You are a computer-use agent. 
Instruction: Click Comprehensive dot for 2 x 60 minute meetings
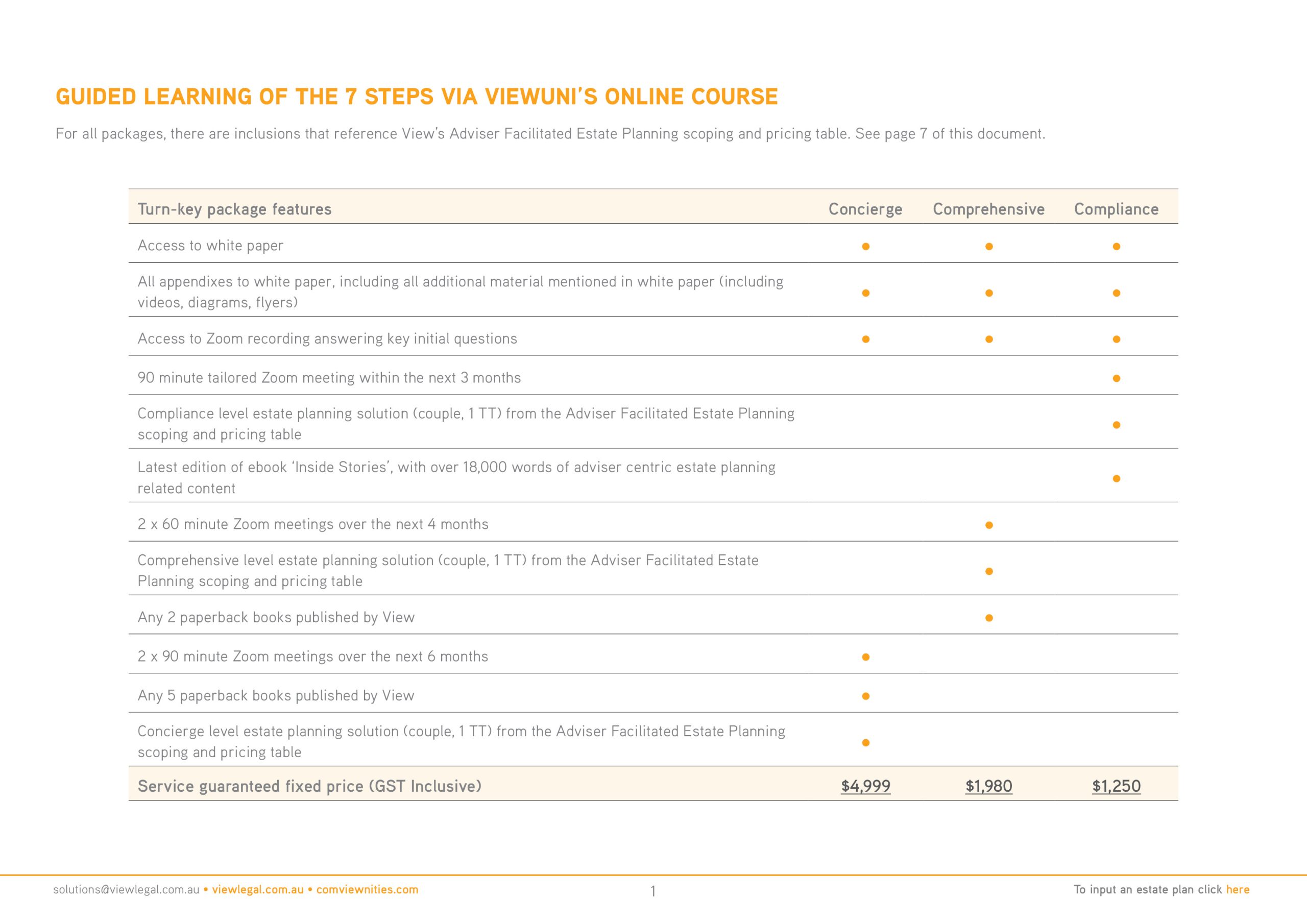tap(989, 525)
